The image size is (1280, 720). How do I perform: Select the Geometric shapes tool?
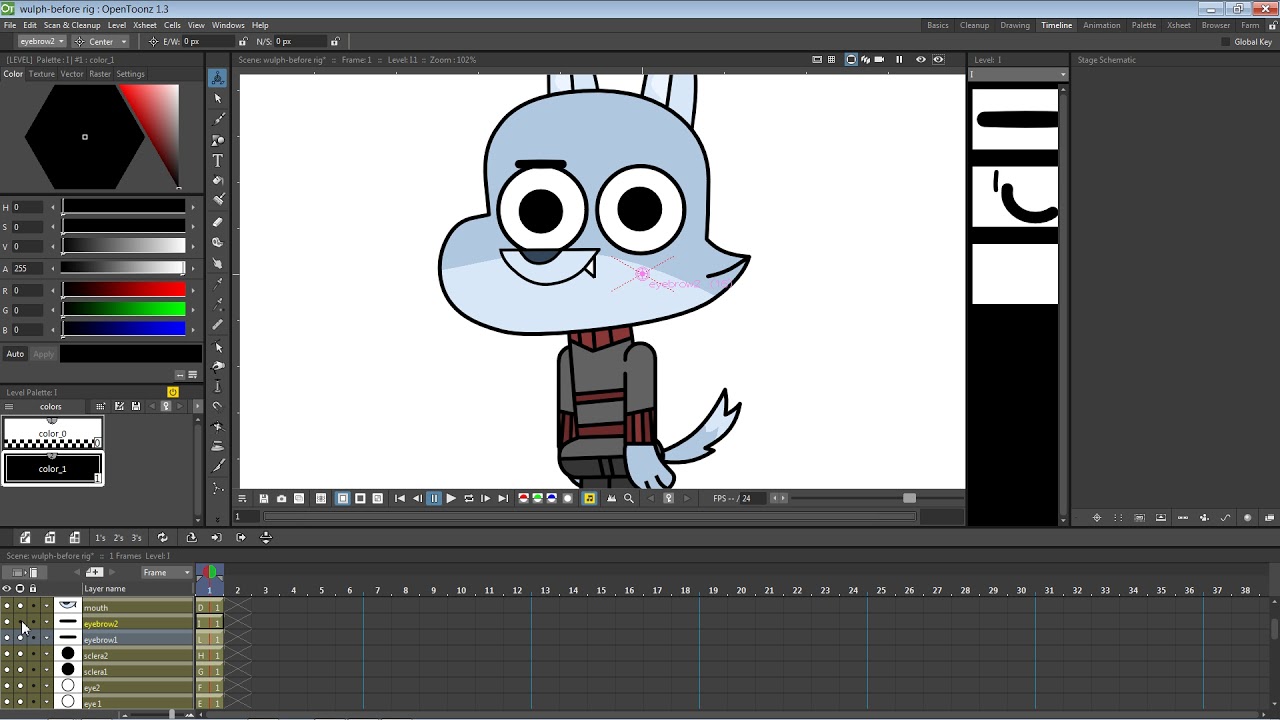pyautogui.click(x=217, y=140)
